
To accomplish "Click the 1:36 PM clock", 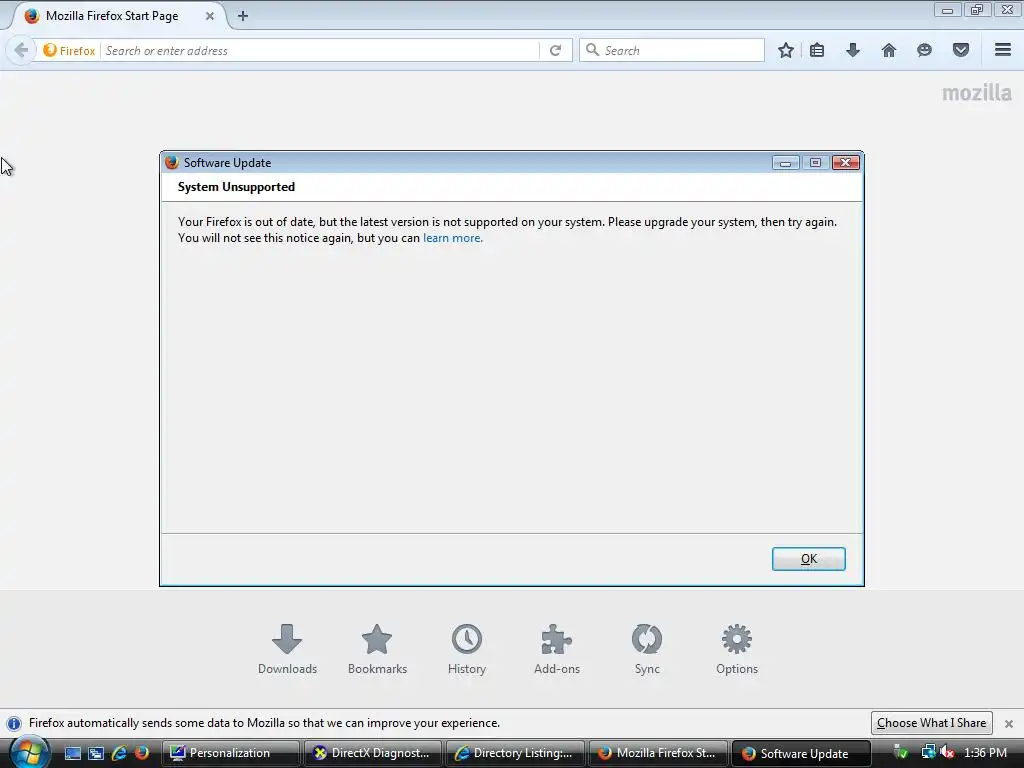I will click(x=985, y=753).
